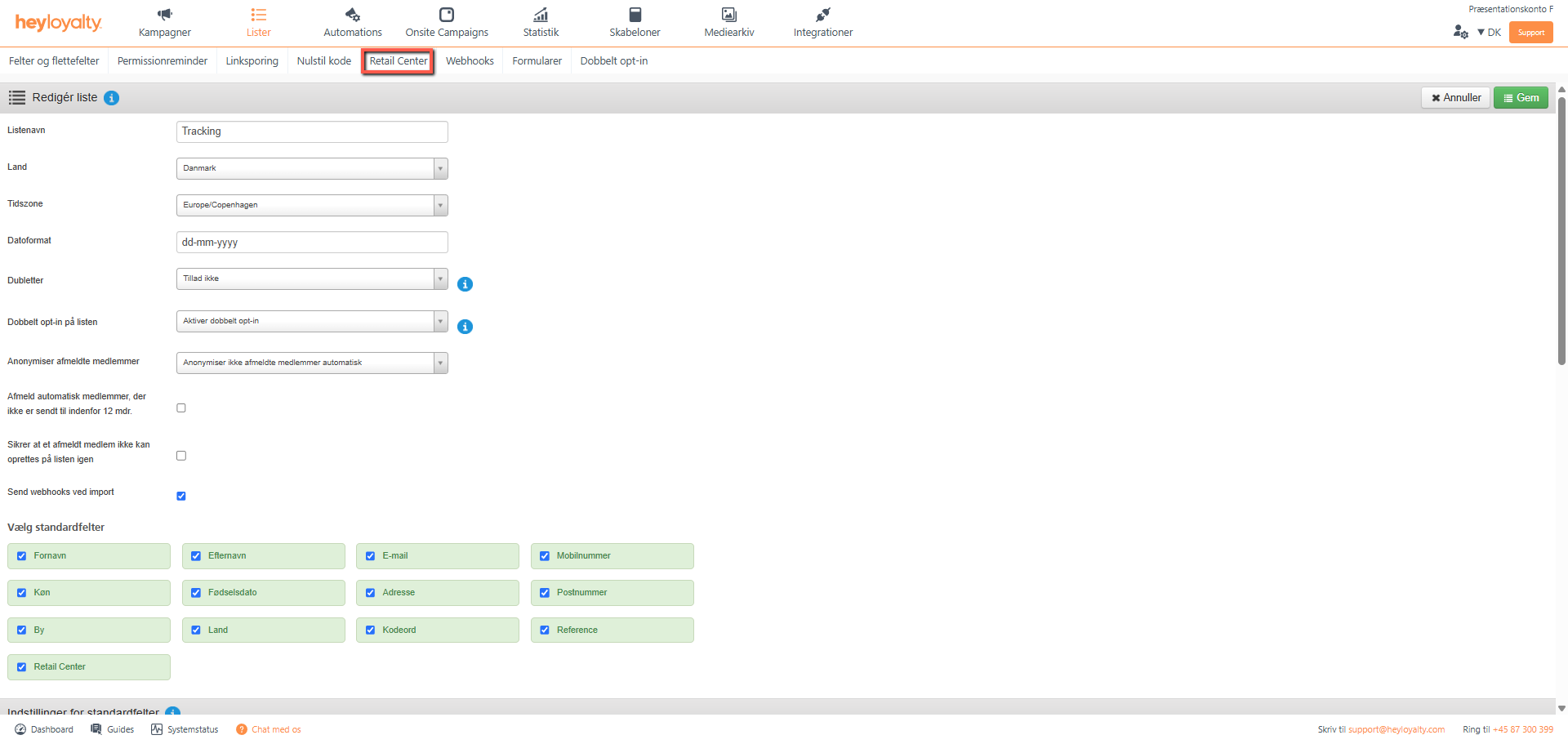Click into the Listenavn text field
1568x744 pixels.
click(312, 131)
